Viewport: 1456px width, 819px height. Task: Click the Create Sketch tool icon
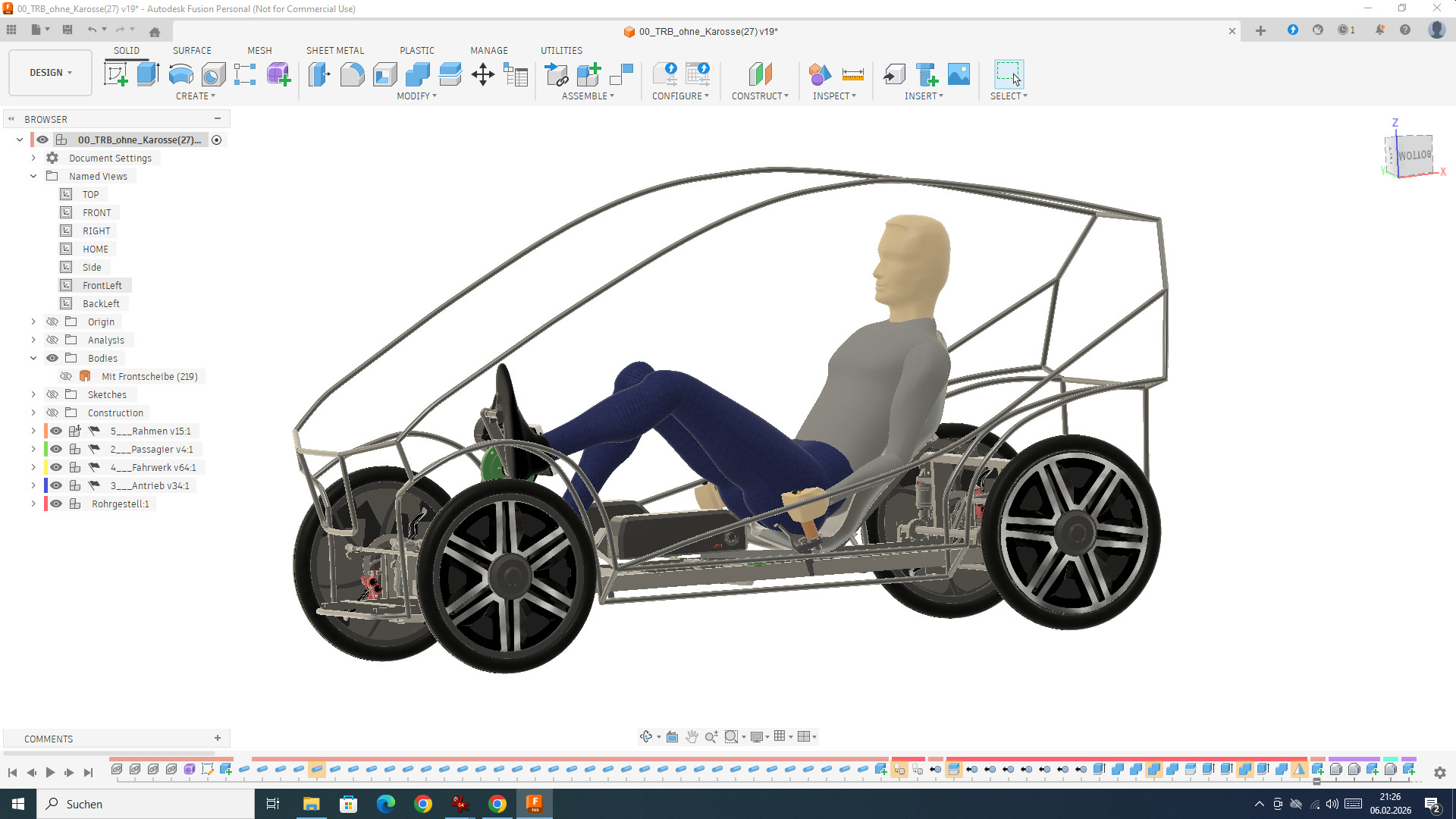pos(115,74)
